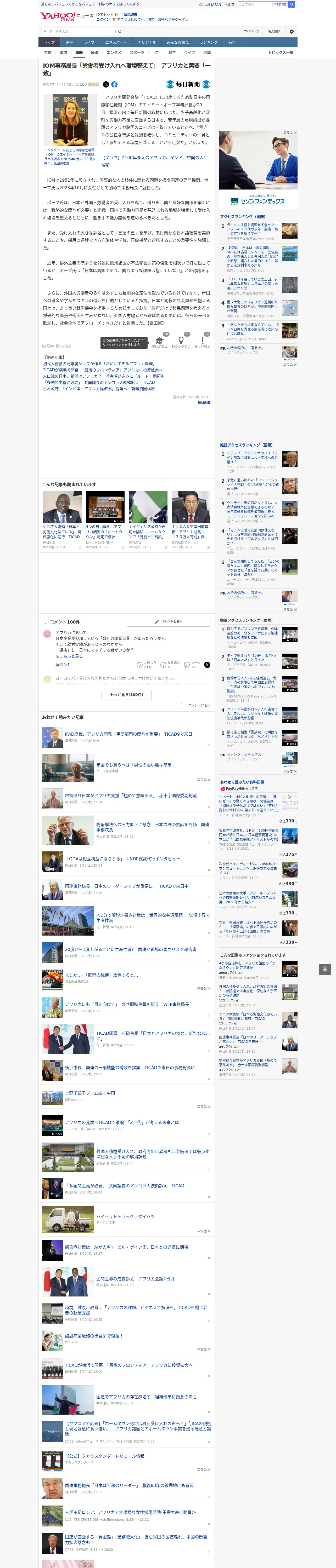Image resolution: width=336 pixels, height=1568 pixels.
Task: Open the ヘルプ link in the header
Action: click(x=229, y=4)
